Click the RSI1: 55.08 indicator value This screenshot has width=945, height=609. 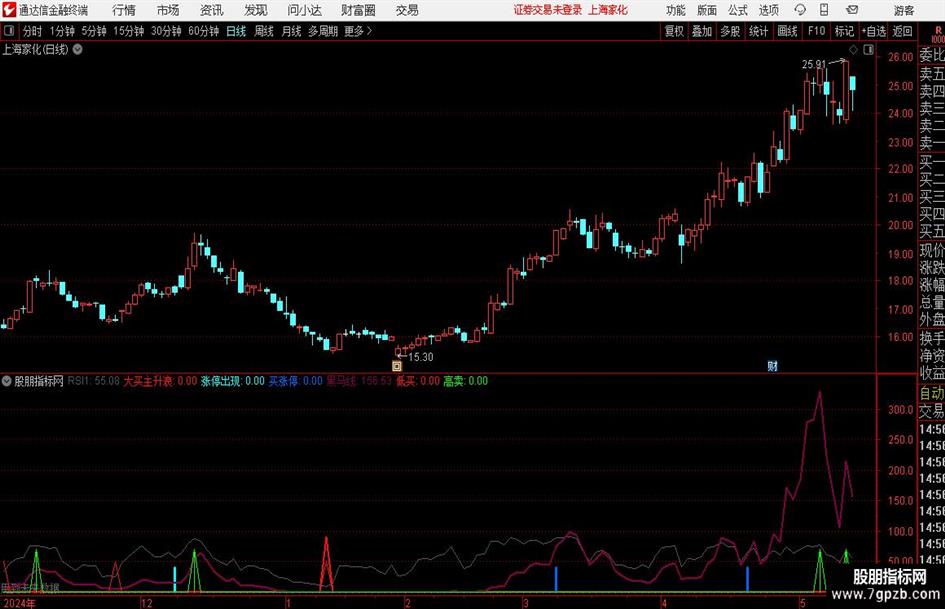coord(93,380)
